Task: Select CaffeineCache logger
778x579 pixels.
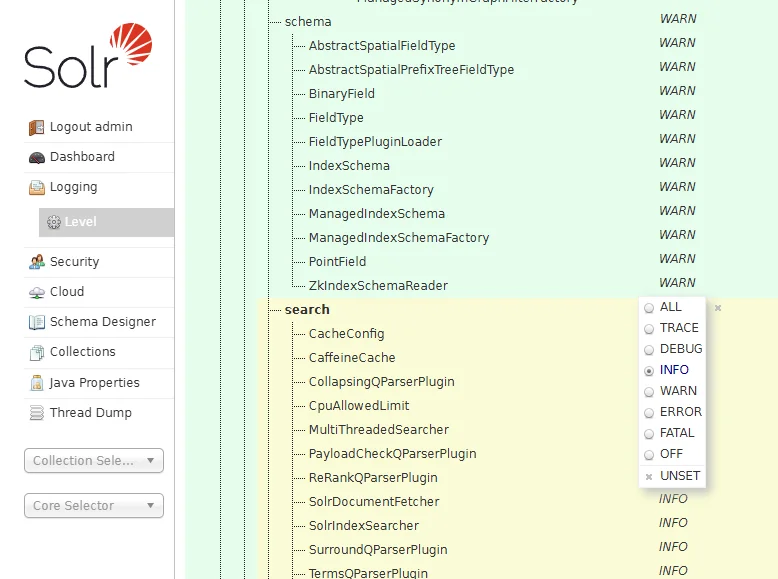Action: (352, 358)
